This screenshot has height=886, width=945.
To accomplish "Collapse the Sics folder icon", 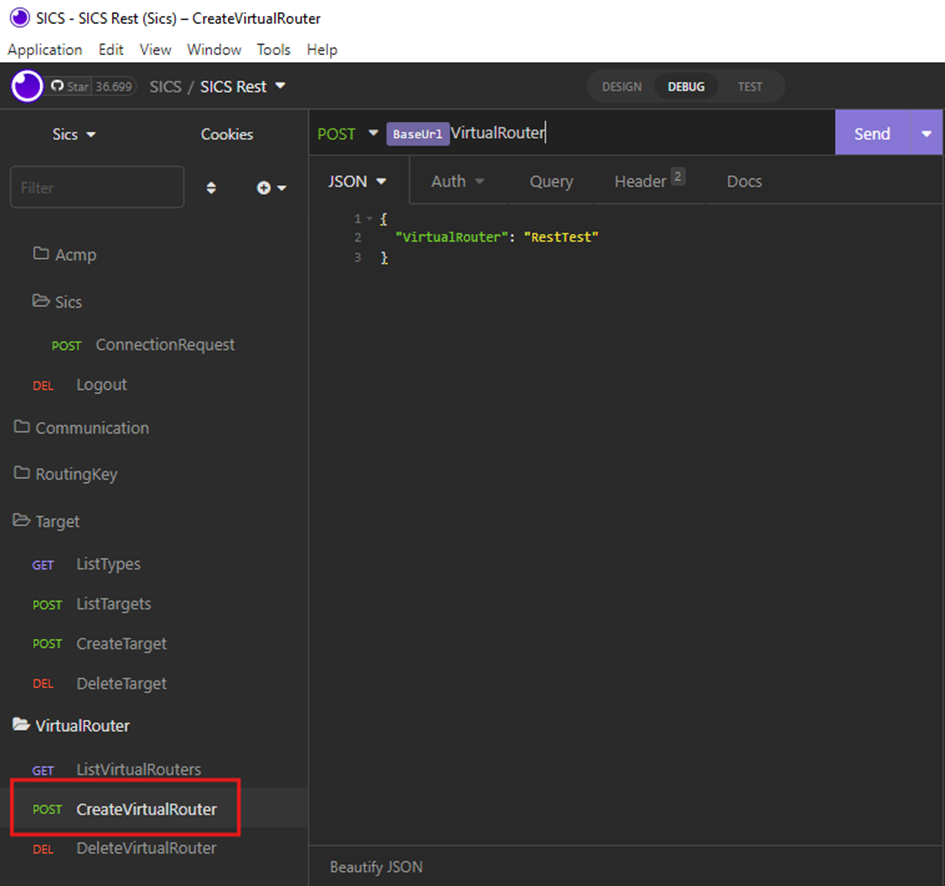I will (41, 301).
